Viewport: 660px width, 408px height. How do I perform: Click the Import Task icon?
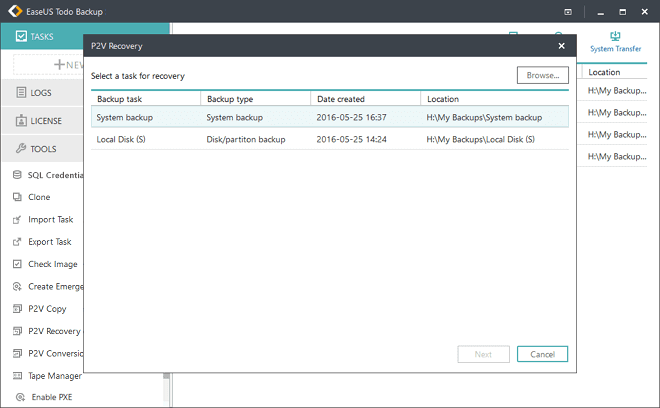click(18, 220)
